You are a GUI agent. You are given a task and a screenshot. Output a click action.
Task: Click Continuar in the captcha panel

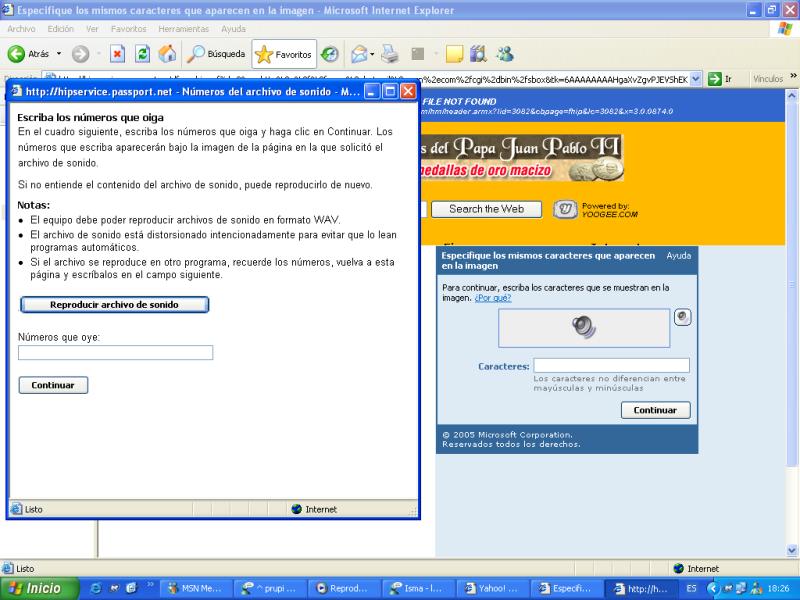pos(656,410)
